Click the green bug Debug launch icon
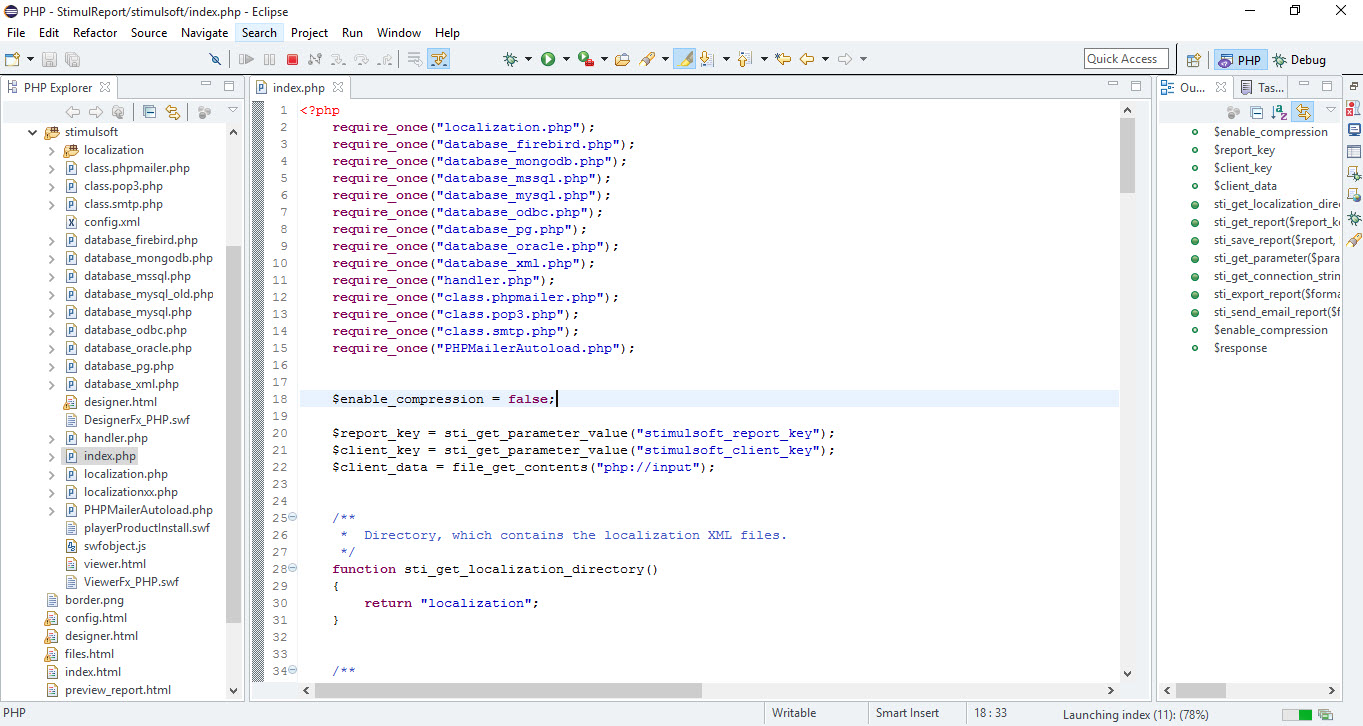 511,59
